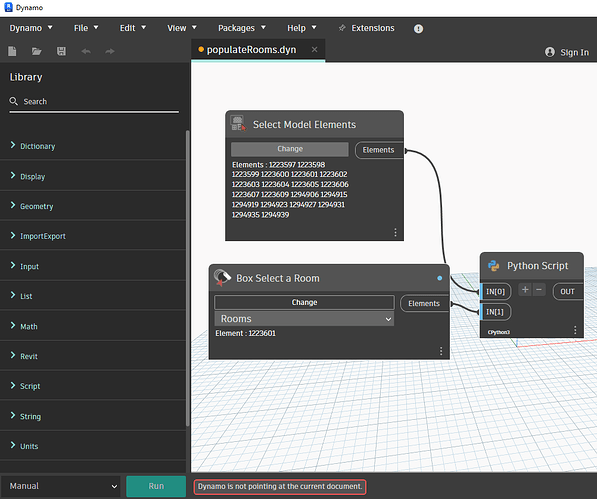Click the Run button
Image resolution: width=597 pixels, height=499 pixels.
pos(156,486)
